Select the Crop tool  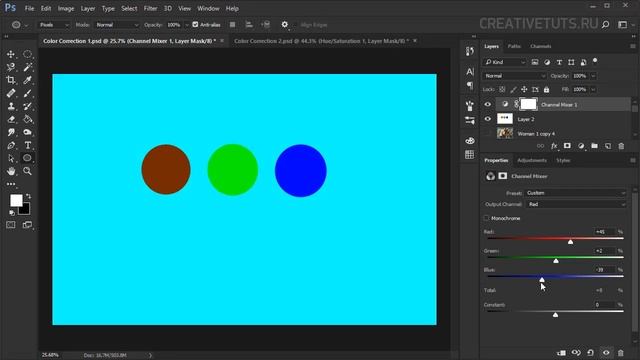click(11, 80)
